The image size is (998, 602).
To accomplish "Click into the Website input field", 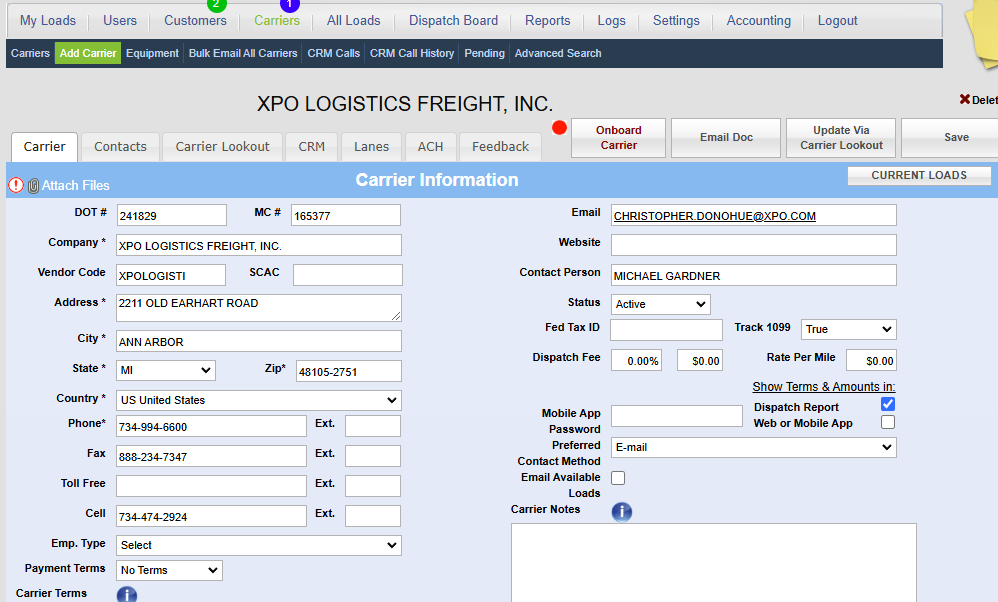I will tap(753, 245).
